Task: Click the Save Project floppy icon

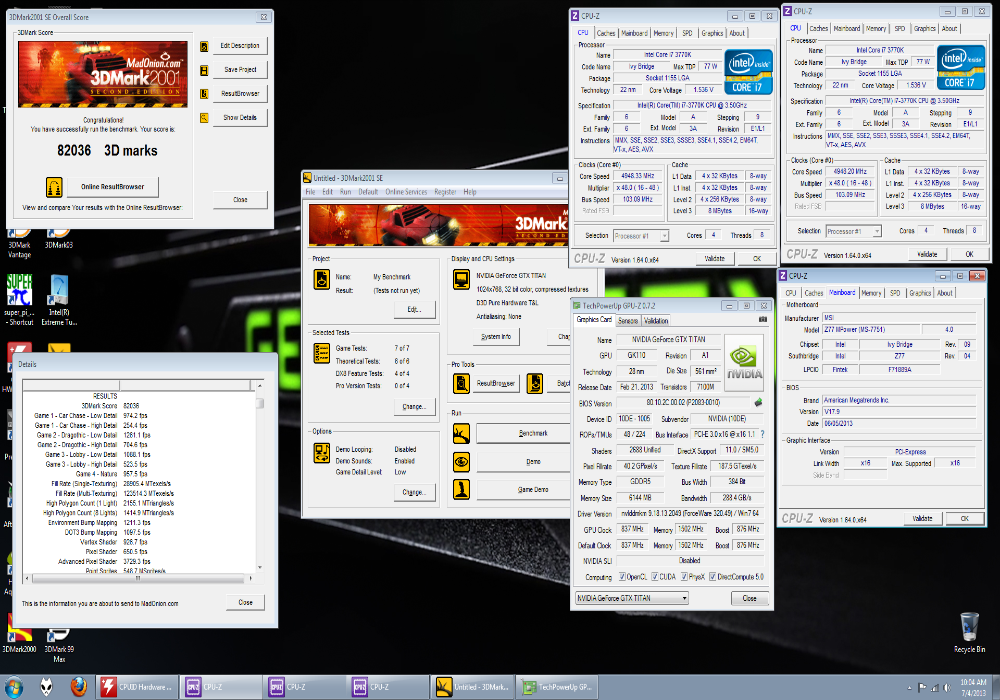Action: click(204, 70)
